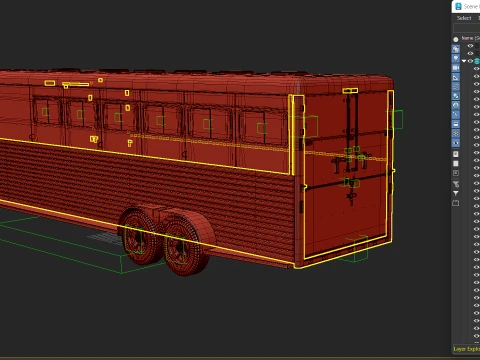Select the trailer's rear wheel in viewport
This screenshot has height=360, width=480.
click(x=185, y=246)
